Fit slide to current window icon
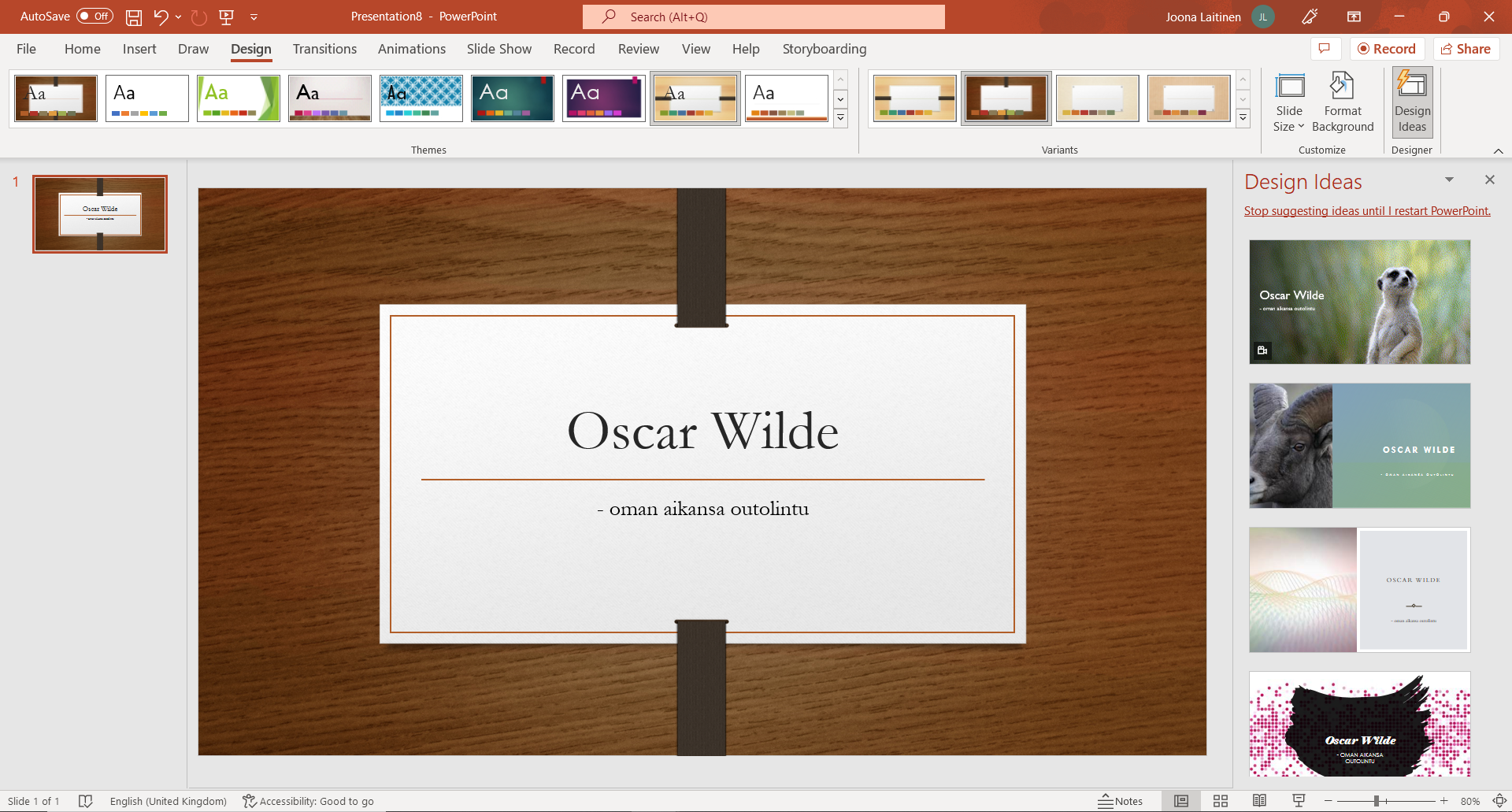1512x812 pixels. click(1499, 801)
